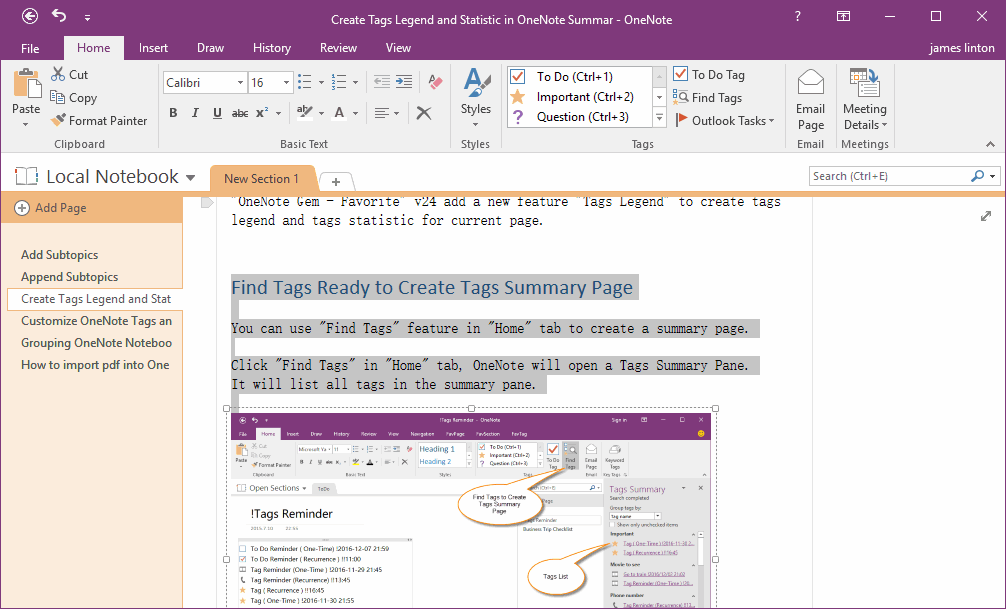
Task: Click the Undo arrow in title bar
Action: (x=59, y=15)
